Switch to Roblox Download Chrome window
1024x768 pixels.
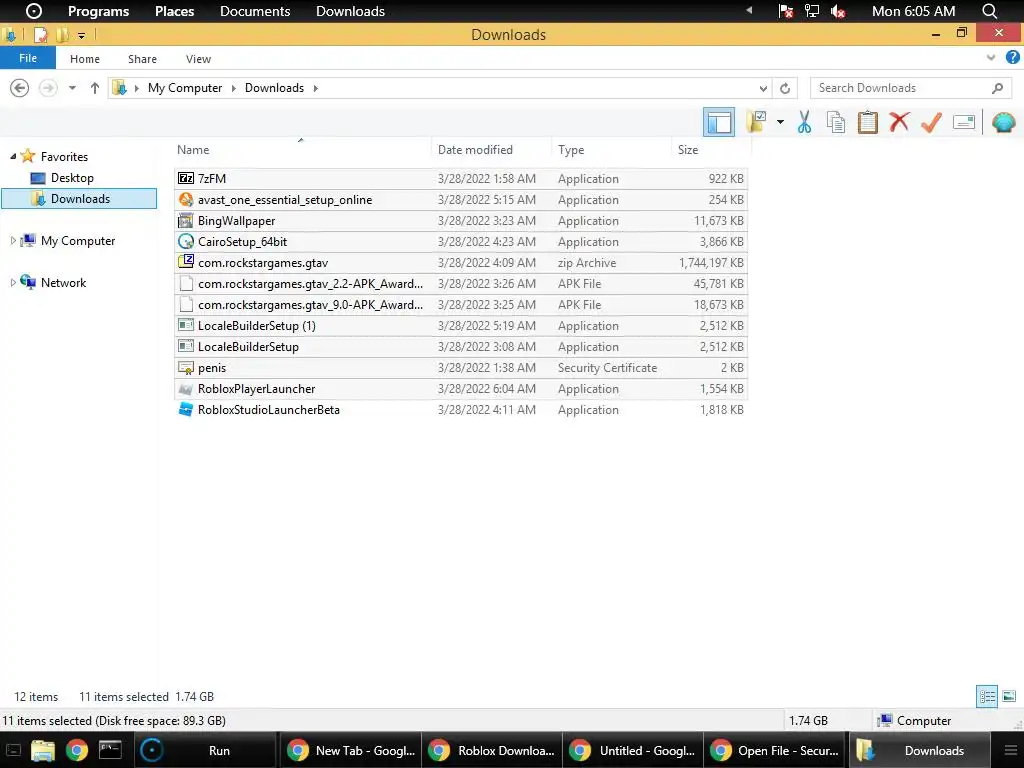[x=491, y=750]
